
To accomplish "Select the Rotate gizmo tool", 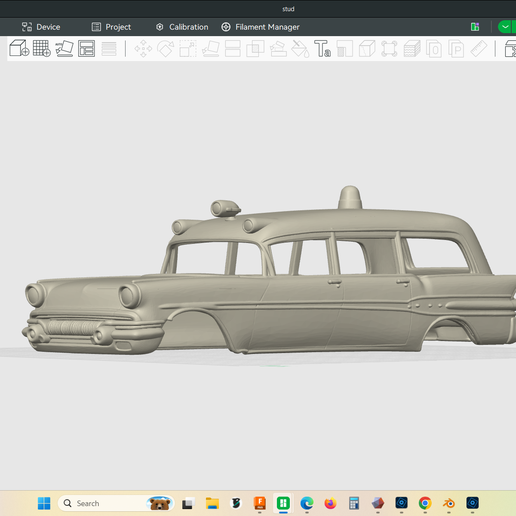I will (166, 49).
